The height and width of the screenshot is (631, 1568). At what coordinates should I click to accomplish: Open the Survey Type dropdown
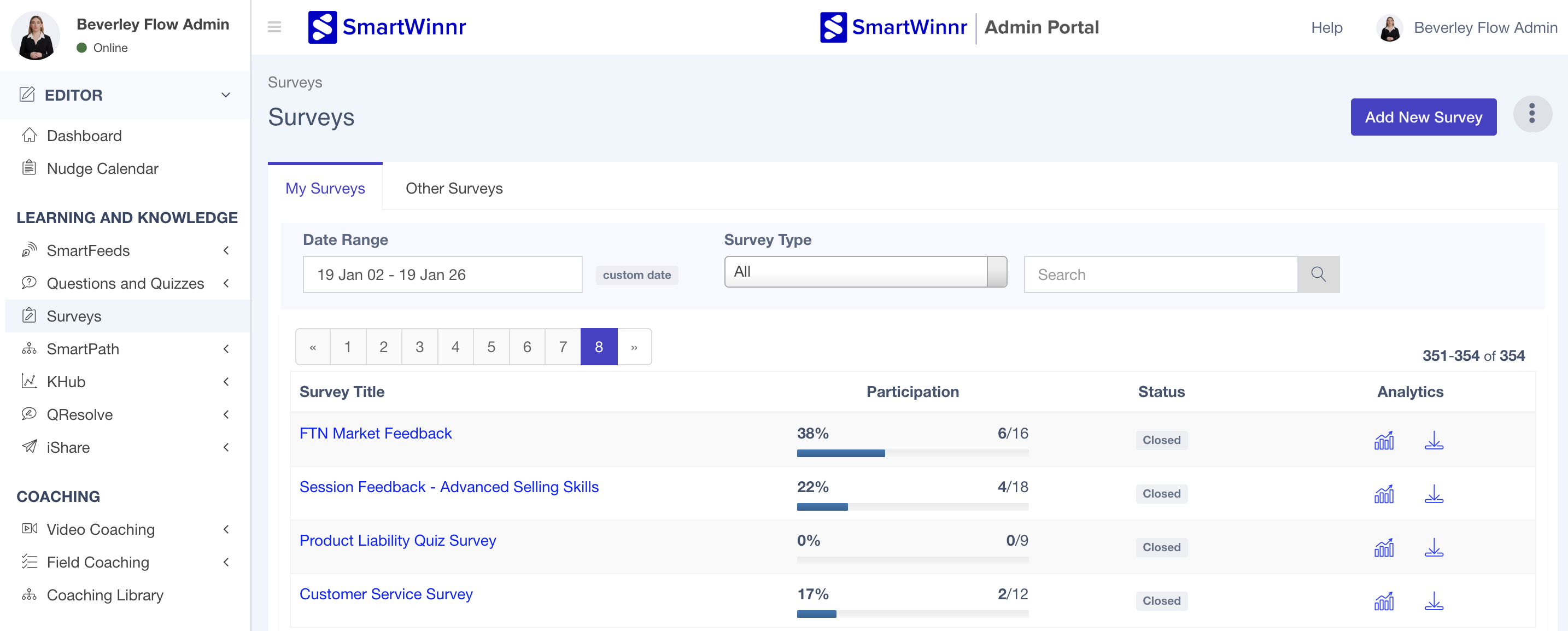pyautogui.click(x=865, y=272)
